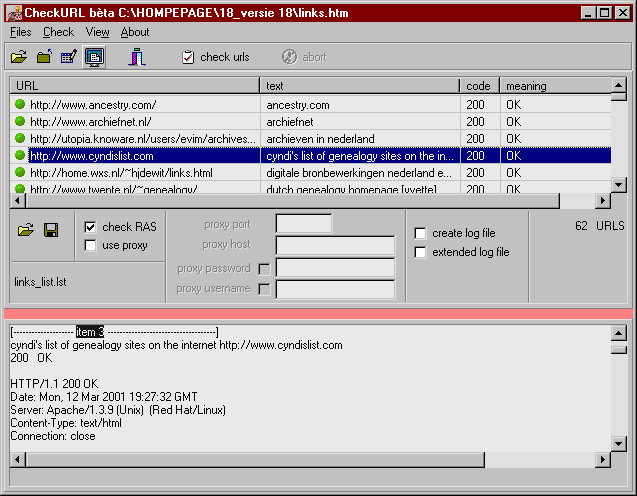Click the 'archieven in nederland' text cell
This screenshot has width=637, height=496.
click(x=320, y=139)
